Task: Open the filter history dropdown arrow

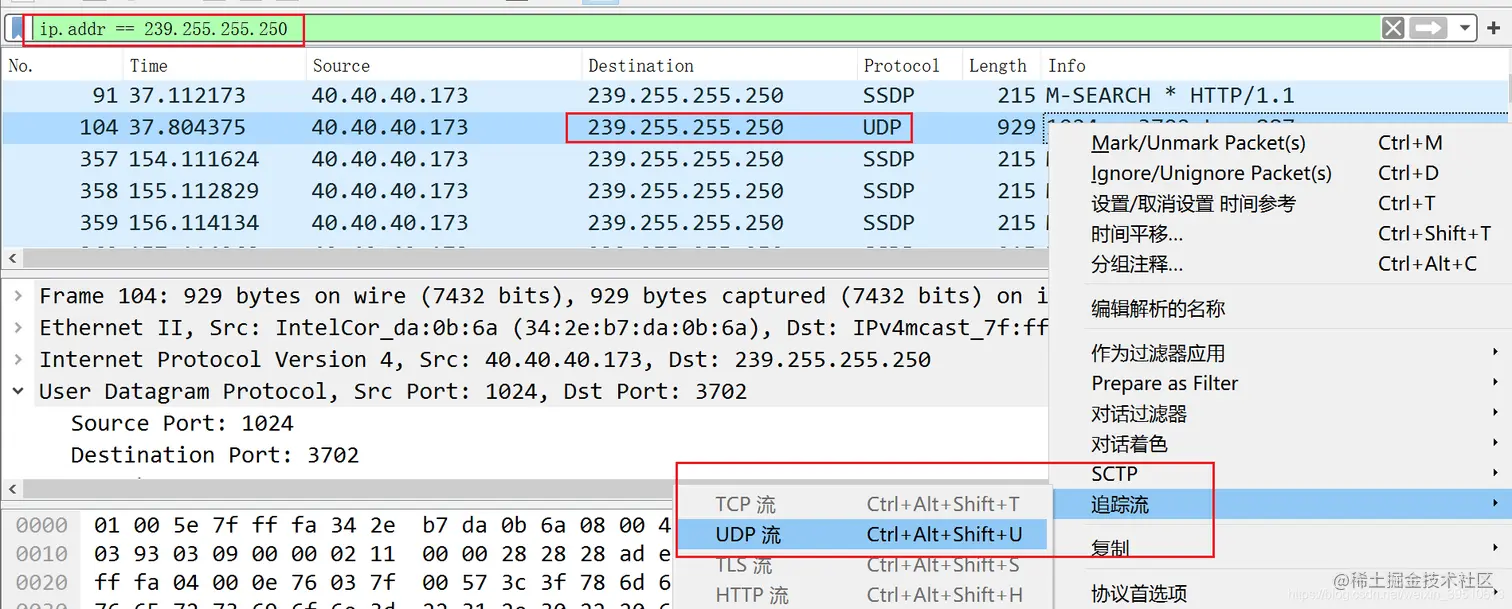Action: (1466, 28)
